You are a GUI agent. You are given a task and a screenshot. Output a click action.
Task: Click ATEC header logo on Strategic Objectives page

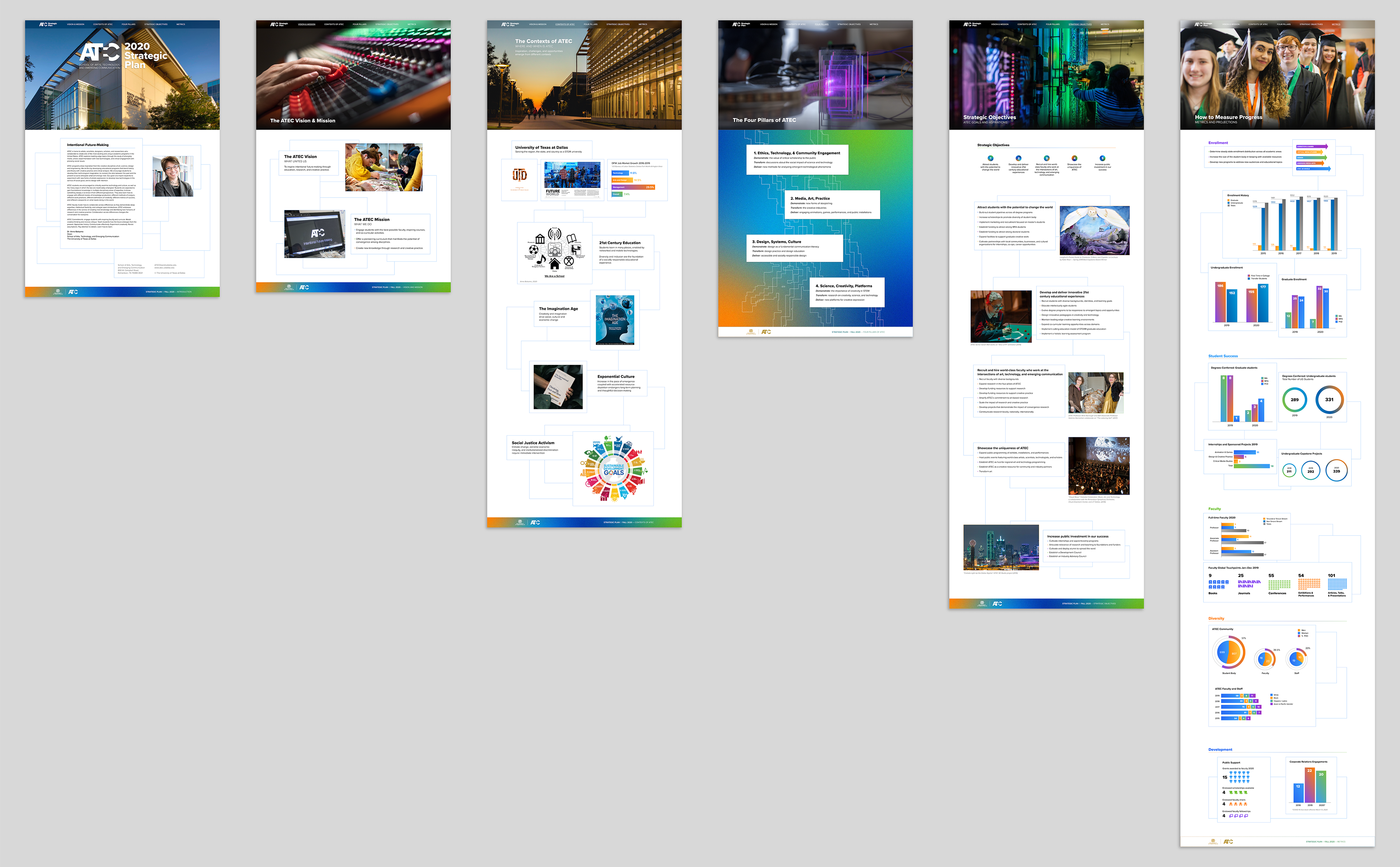coord(972,24)
